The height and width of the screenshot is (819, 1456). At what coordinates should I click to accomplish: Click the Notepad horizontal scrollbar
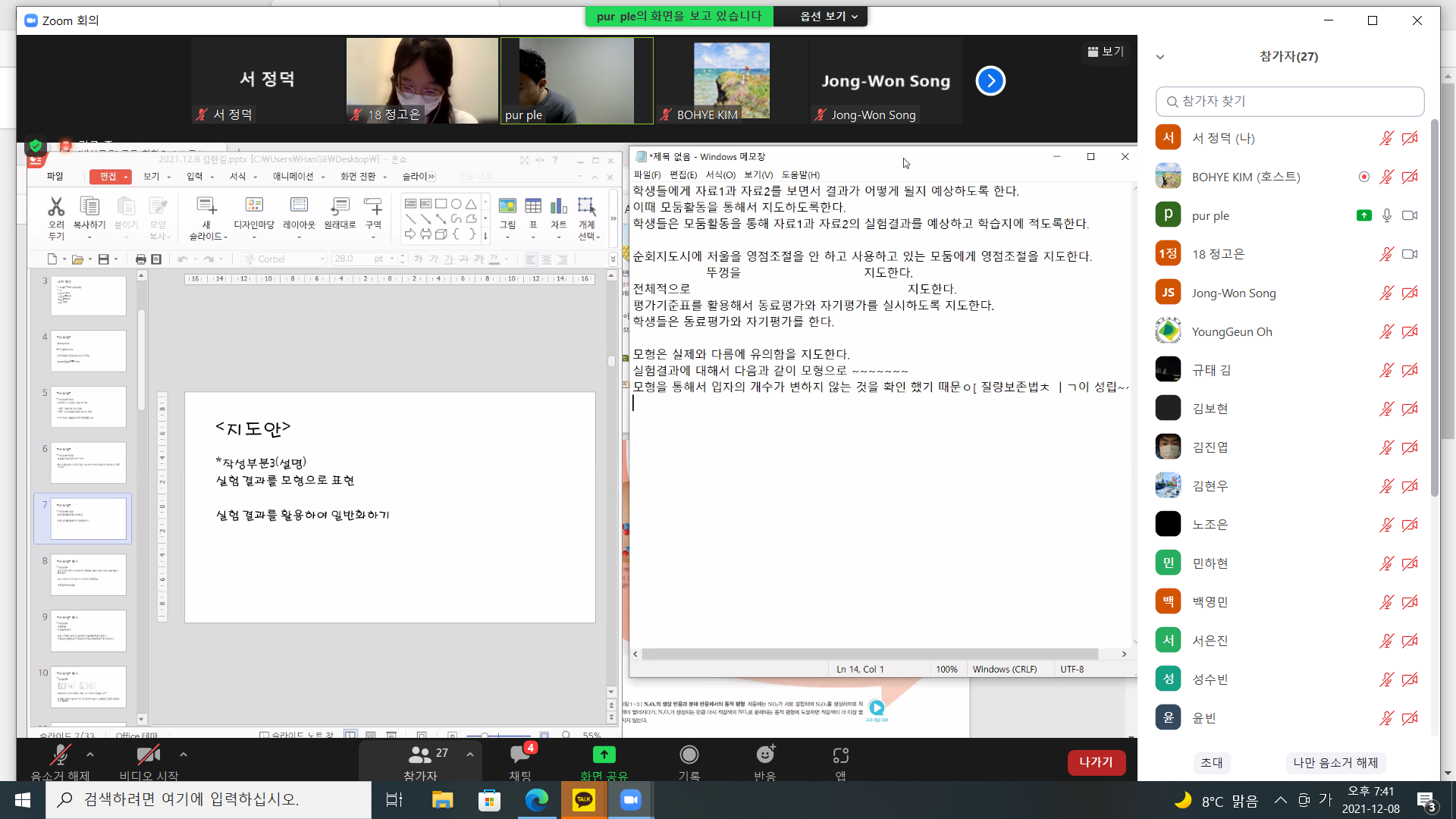point(869,654)
